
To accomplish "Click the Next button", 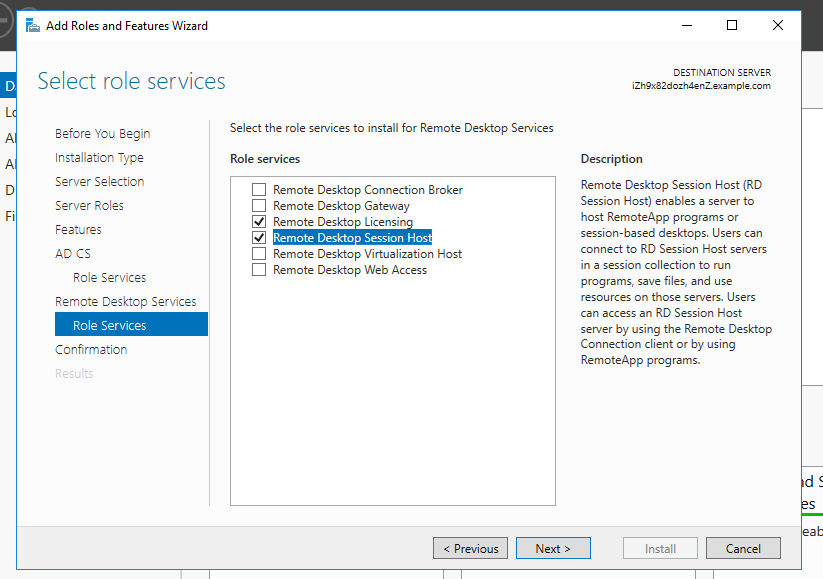I will (553, 549).
